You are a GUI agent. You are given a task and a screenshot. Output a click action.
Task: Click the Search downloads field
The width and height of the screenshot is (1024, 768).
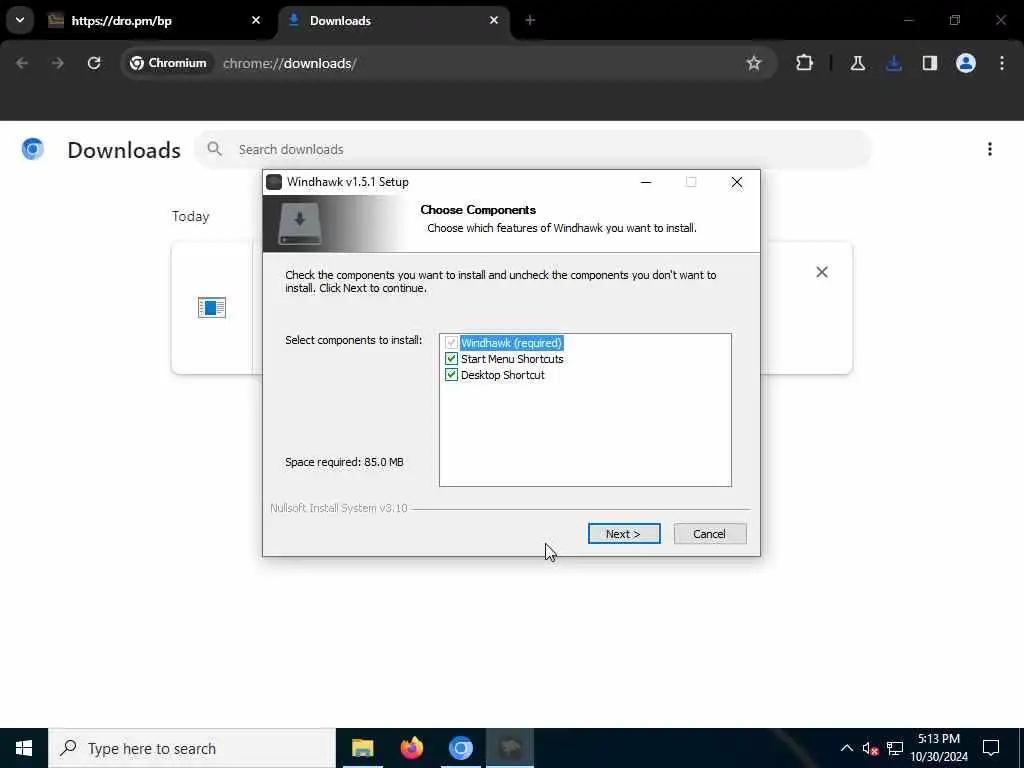tap(533, 150)
